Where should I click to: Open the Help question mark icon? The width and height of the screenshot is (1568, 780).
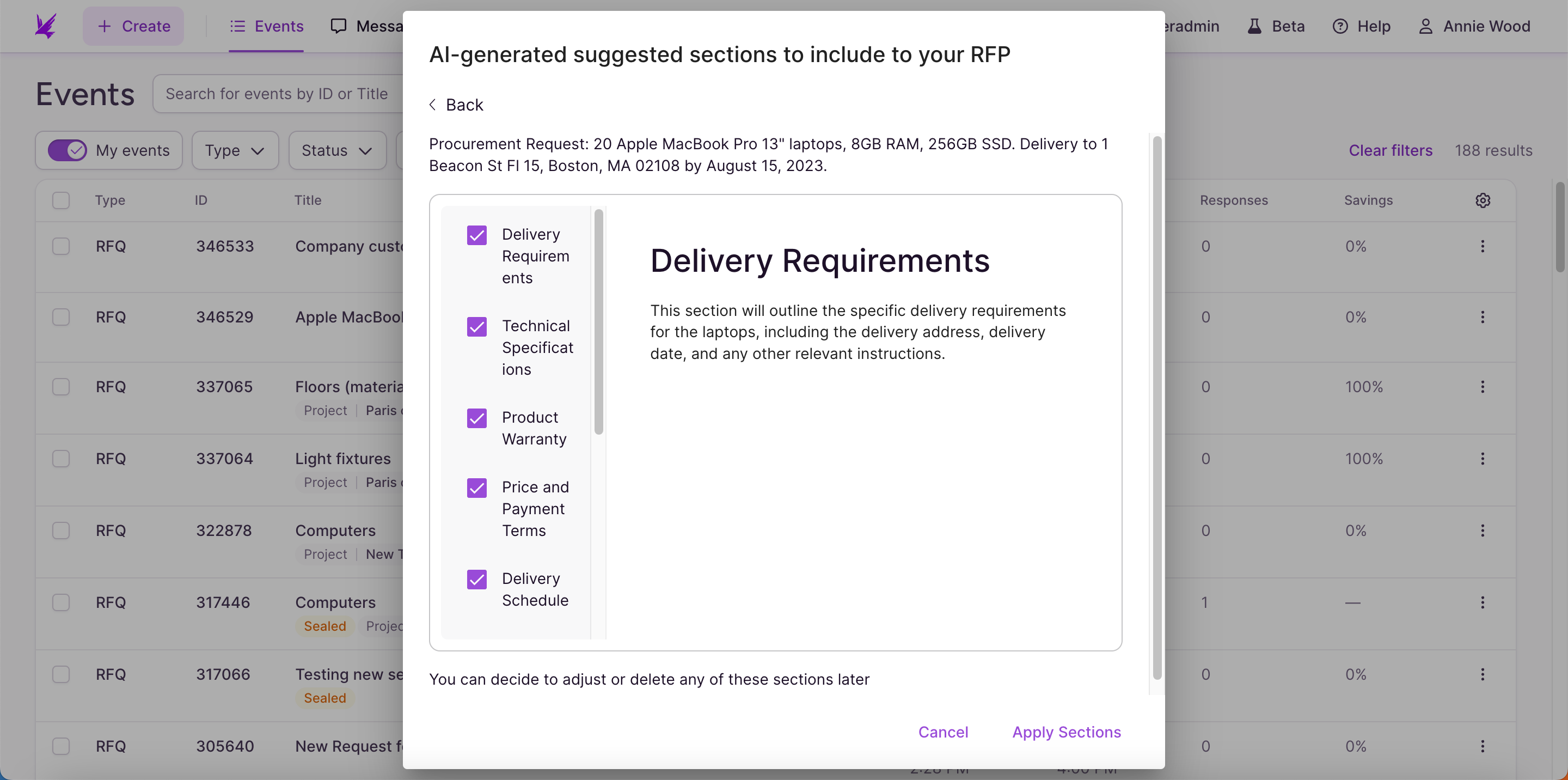1340,26
